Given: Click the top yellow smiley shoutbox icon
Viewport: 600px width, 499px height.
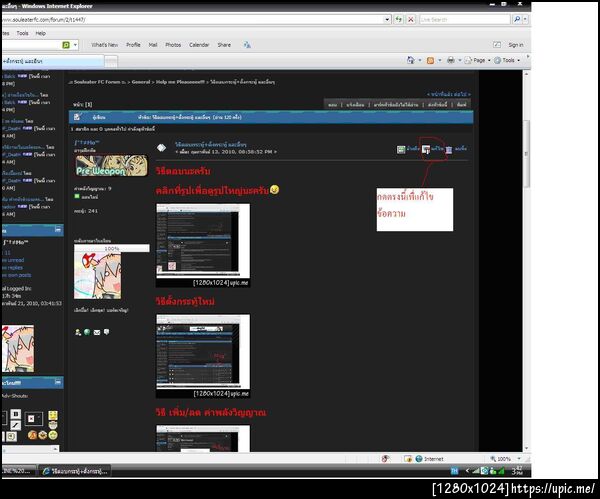Looking at the screenshot, I should (53, 415).
